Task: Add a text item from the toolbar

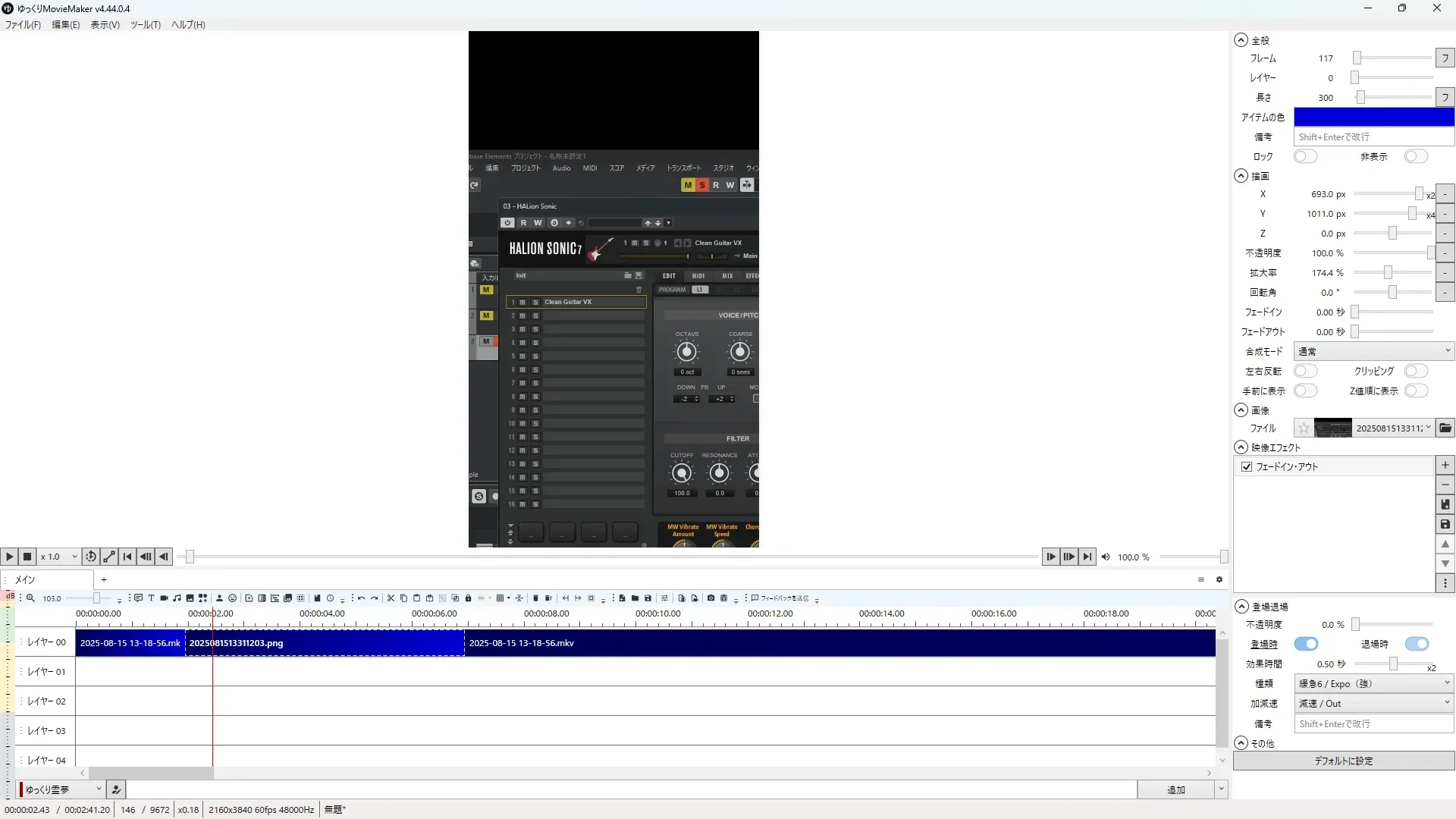Action: click(x=151, y=598)
